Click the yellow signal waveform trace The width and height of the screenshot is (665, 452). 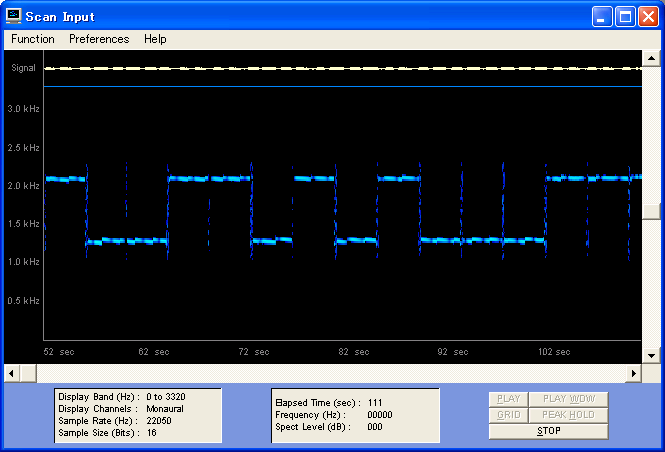[x=343, y=68]
